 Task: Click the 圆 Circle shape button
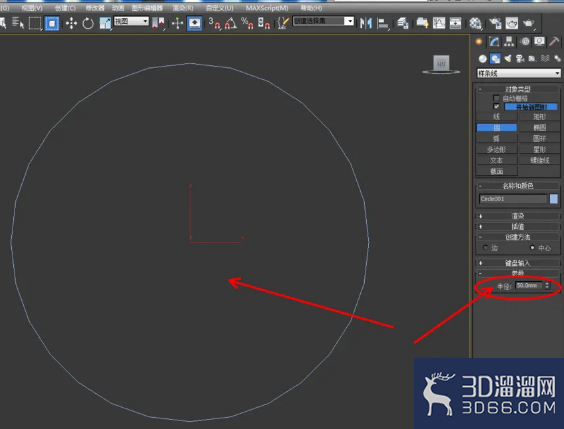tap(497, 127)
